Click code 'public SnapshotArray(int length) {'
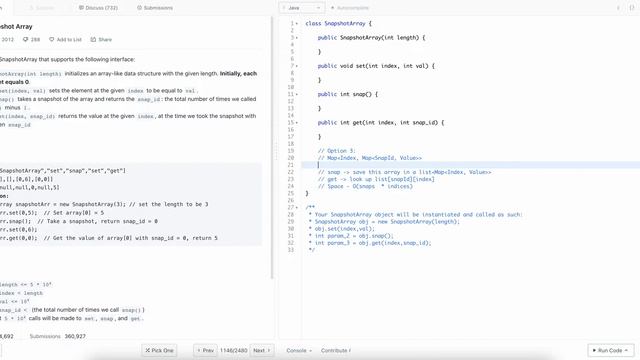The image size is (640, 360). (371, 38)
